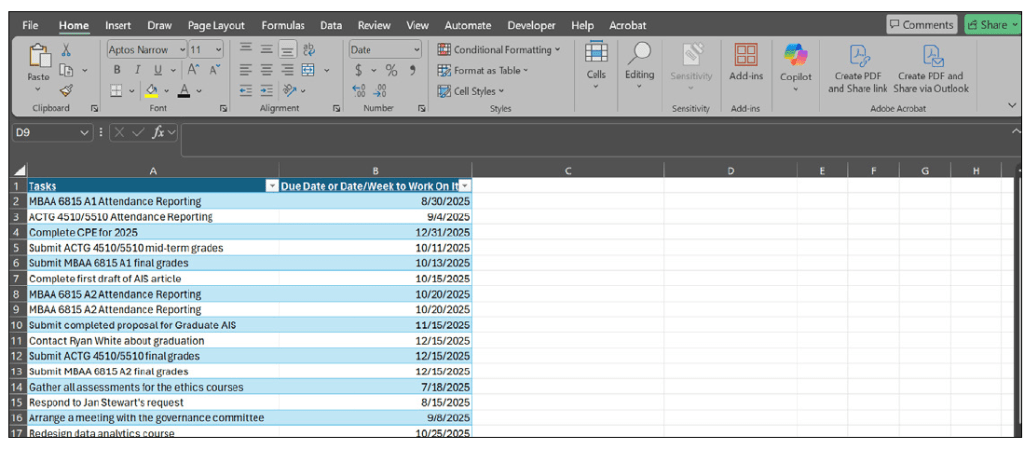Image resolution: width=1024 pixels, height=463 pixels.
Task: Click the yellow fill color button
Action: coord(151,91)
